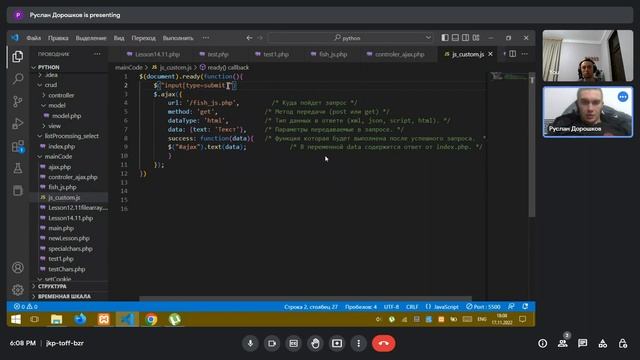Click the python command center search box
The height and width of the screenshot is (360, 640).
(351, 38)
